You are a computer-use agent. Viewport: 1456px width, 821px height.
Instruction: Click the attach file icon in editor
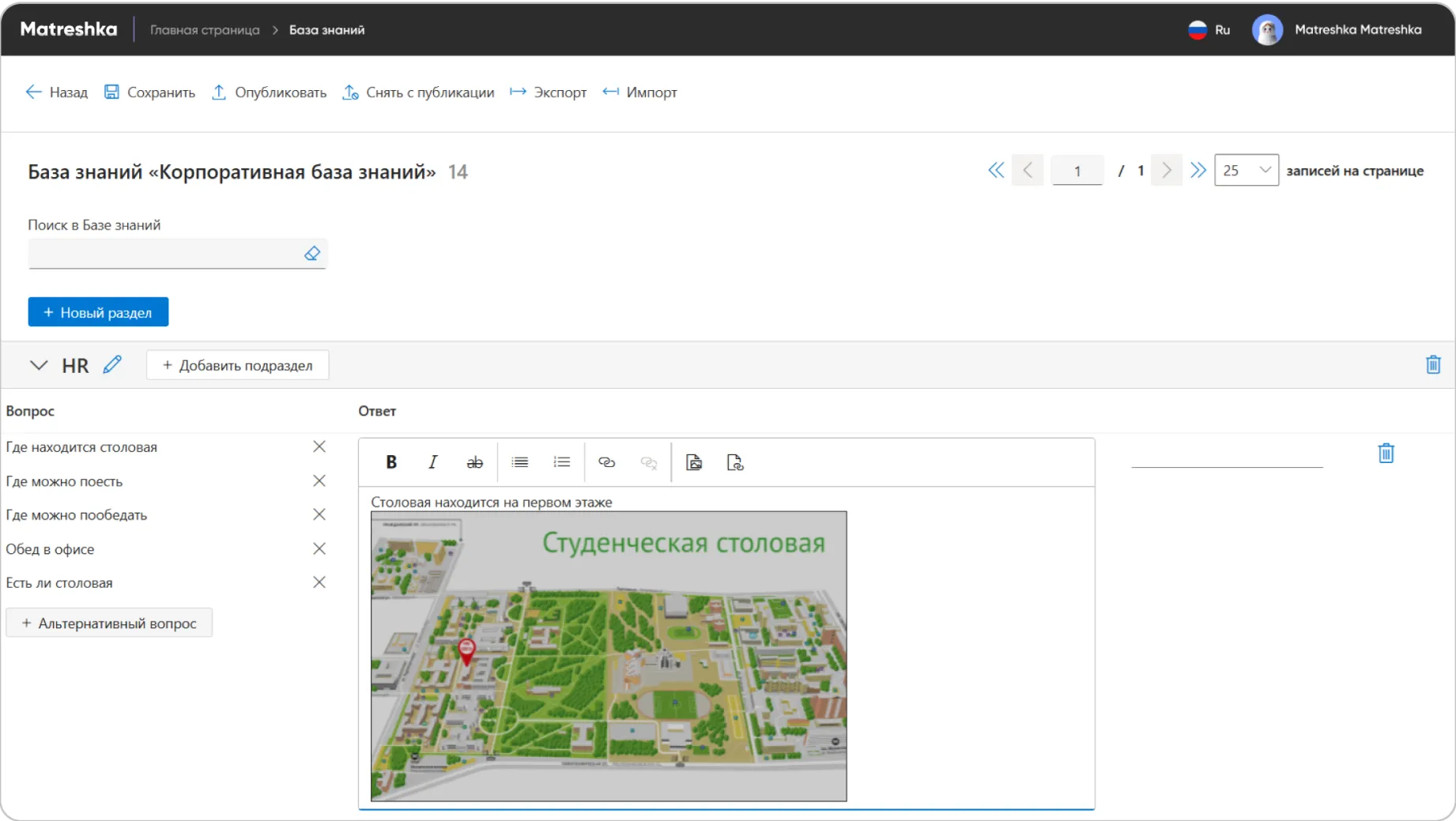tap(735, 462)
